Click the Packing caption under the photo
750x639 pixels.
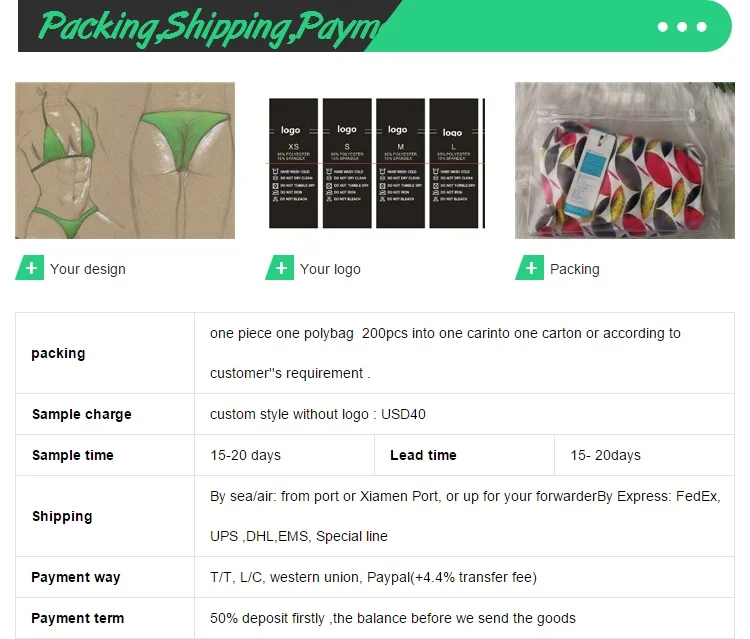tap(575, 269)
